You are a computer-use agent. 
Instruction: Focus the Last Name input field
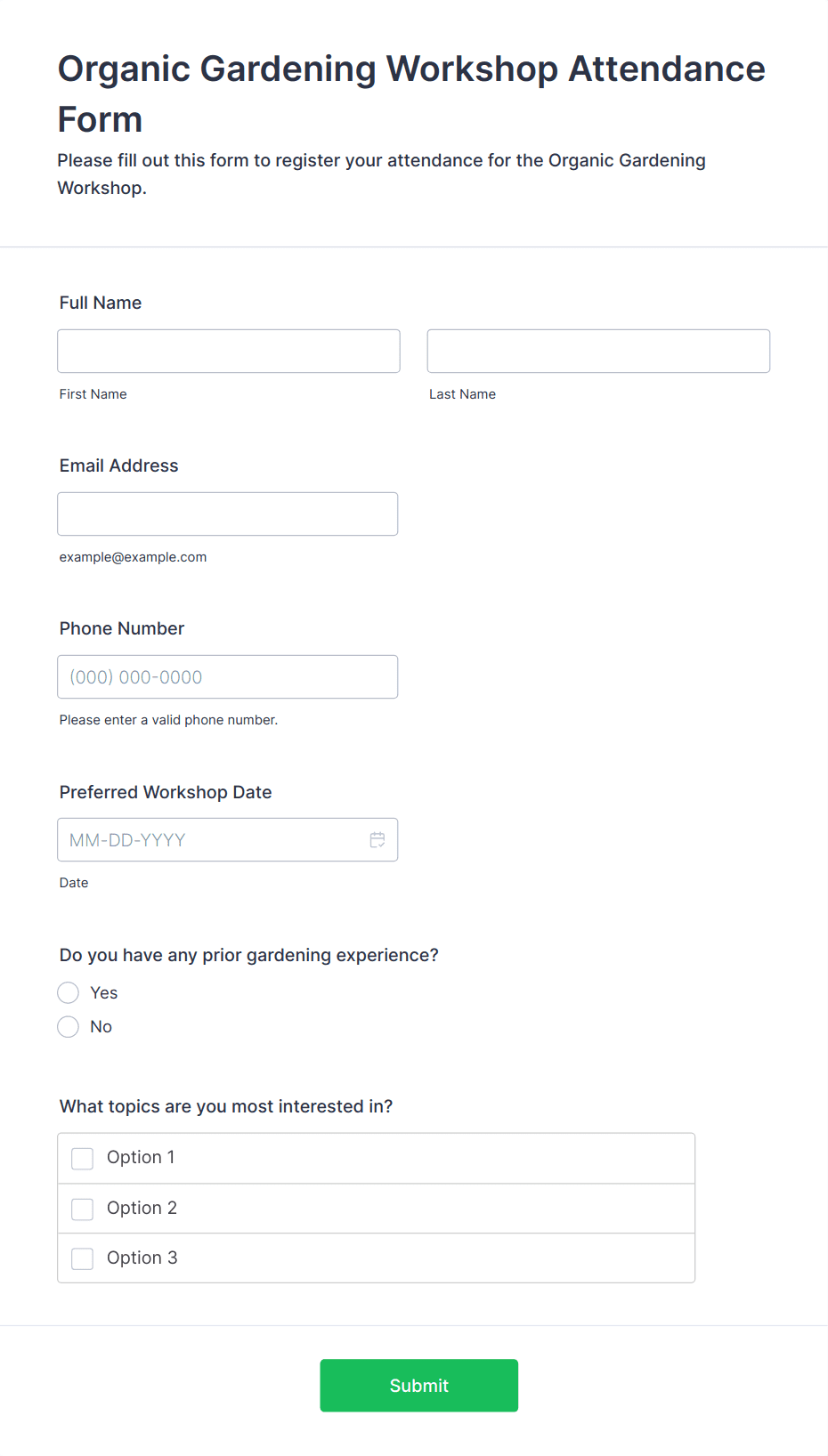pos(598,352)
